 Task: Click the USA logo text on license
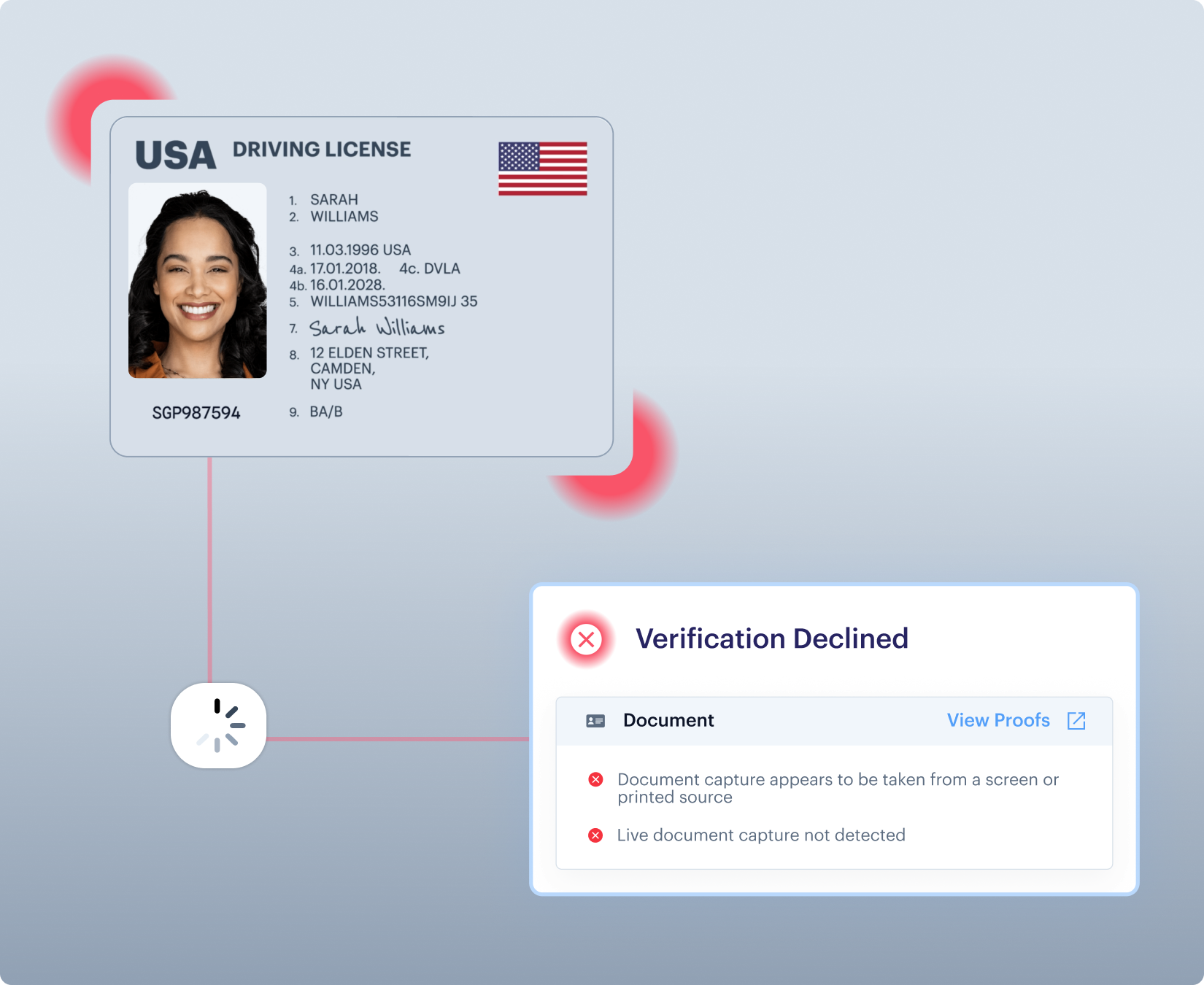tap(176, 155)
